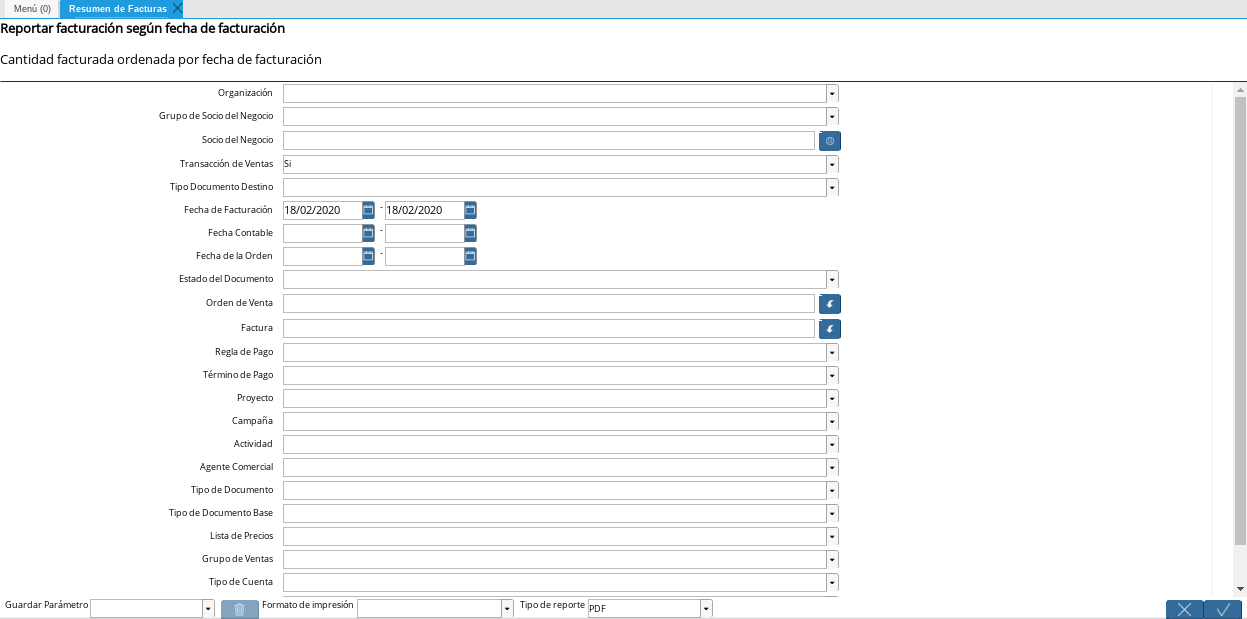Open the Regla de Pago dropdown
1247x619 pixels.
pyautogui.click(x=832, y=352)
